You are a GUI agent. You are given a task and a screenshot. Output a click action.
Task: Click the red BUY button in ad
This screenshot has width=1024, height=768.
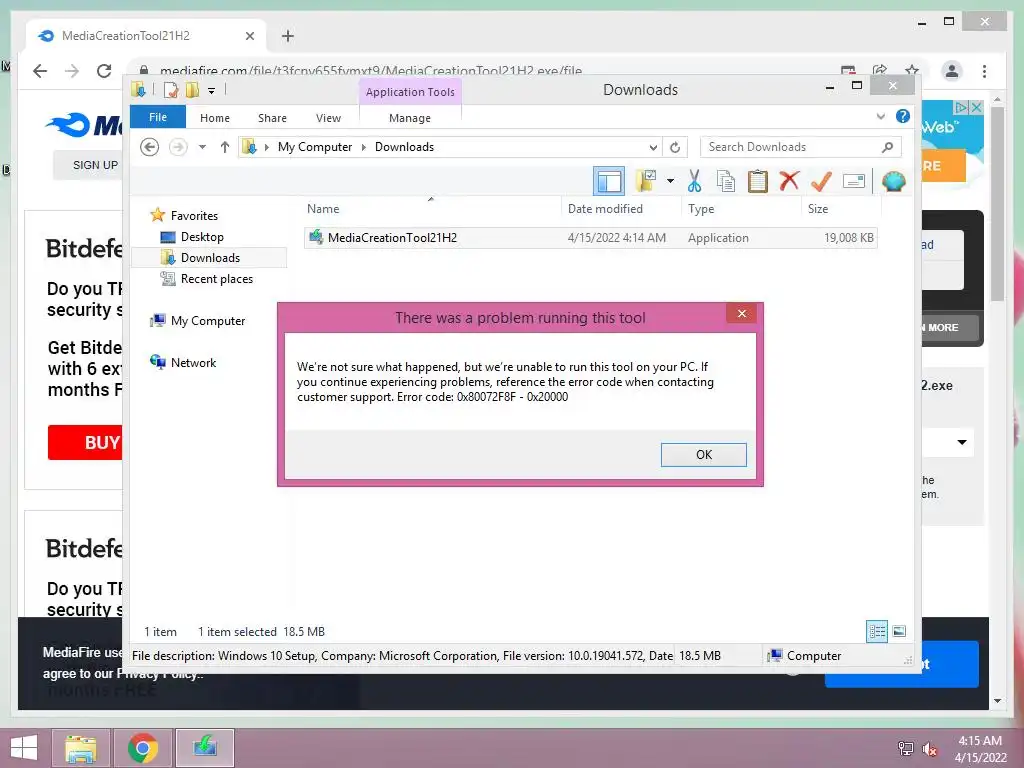86,442
